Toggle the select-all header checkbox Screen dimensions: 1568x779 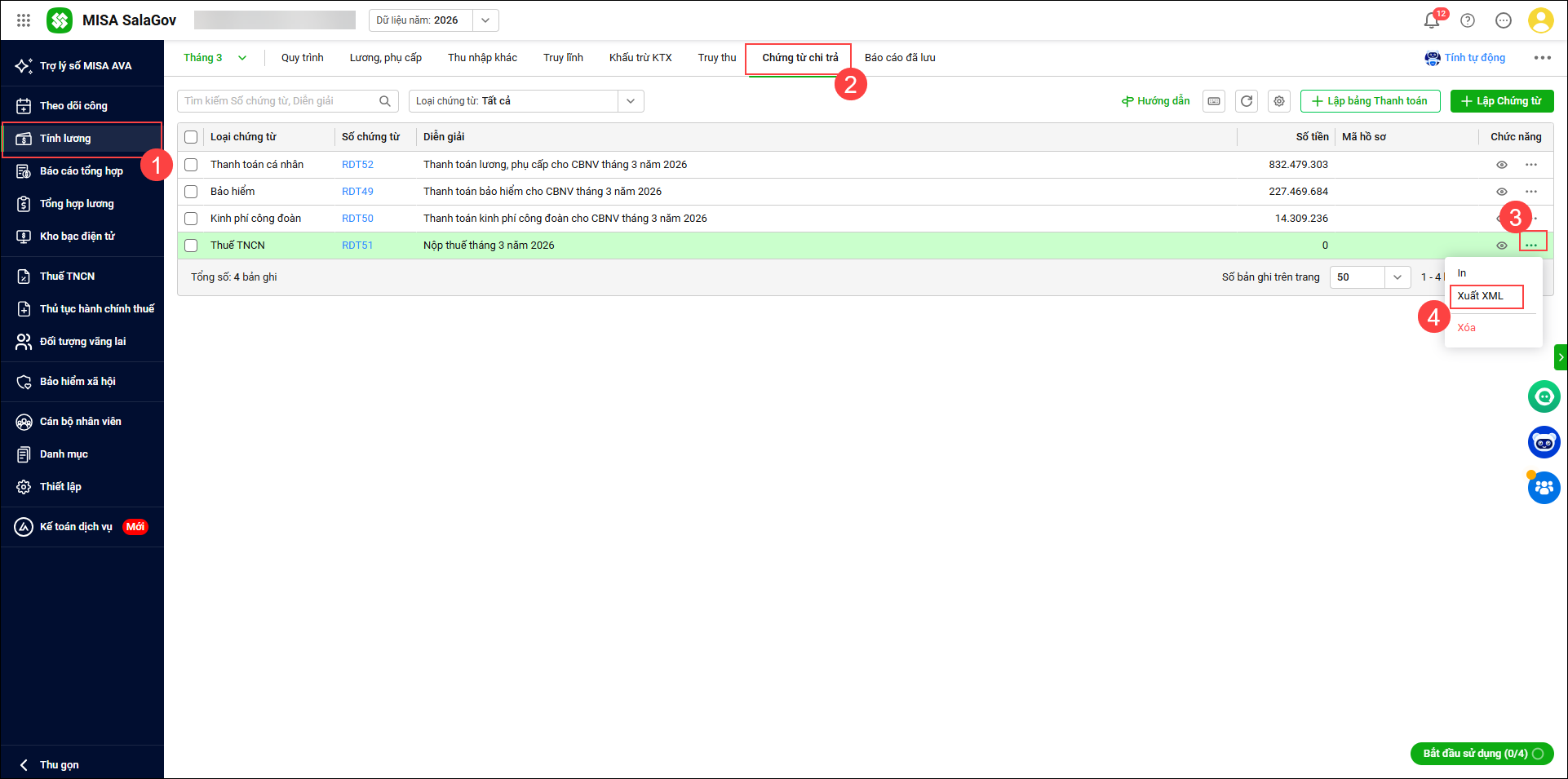point(191,137)
